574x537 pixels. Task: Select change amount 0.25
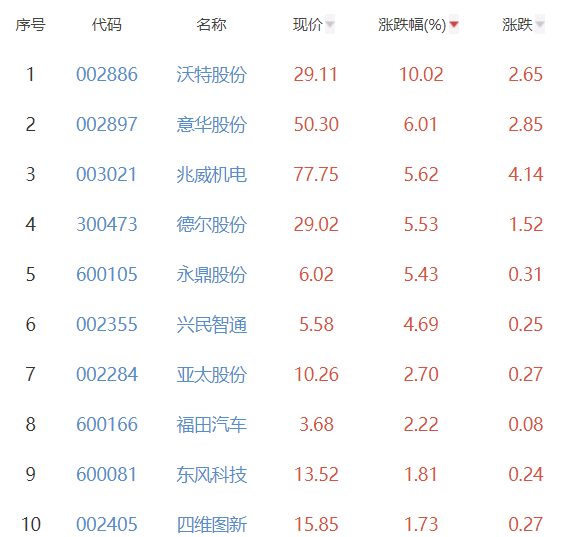526,324
